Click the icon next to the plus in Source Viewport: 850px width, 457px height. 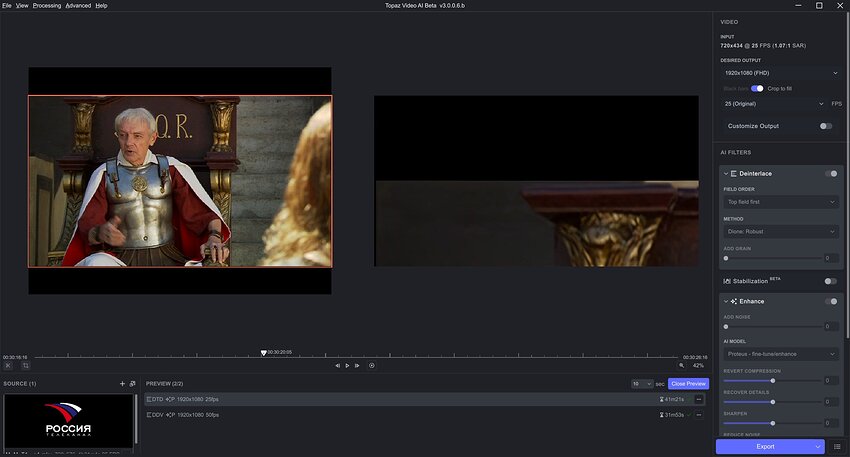tap(132, 384)
